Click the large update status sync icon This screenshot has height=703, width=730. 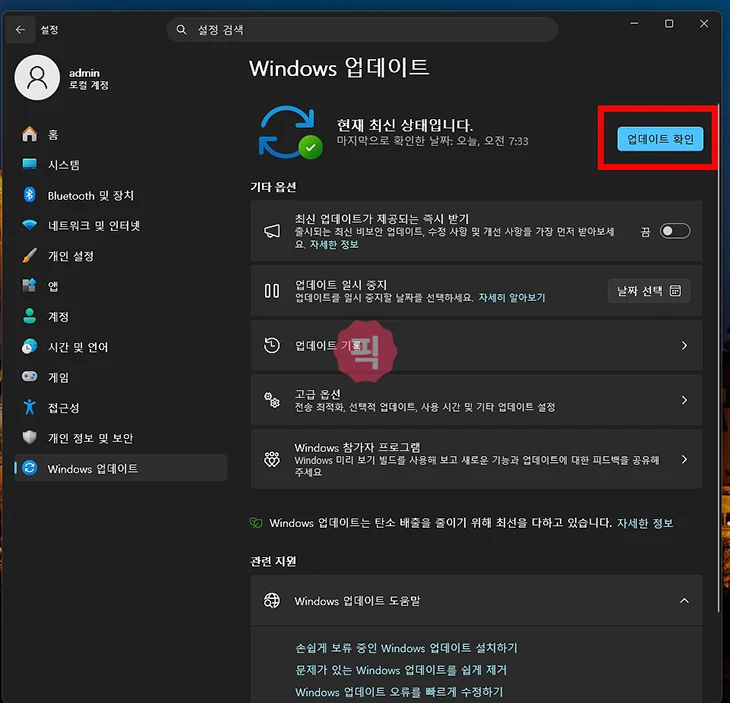(290, 133)
